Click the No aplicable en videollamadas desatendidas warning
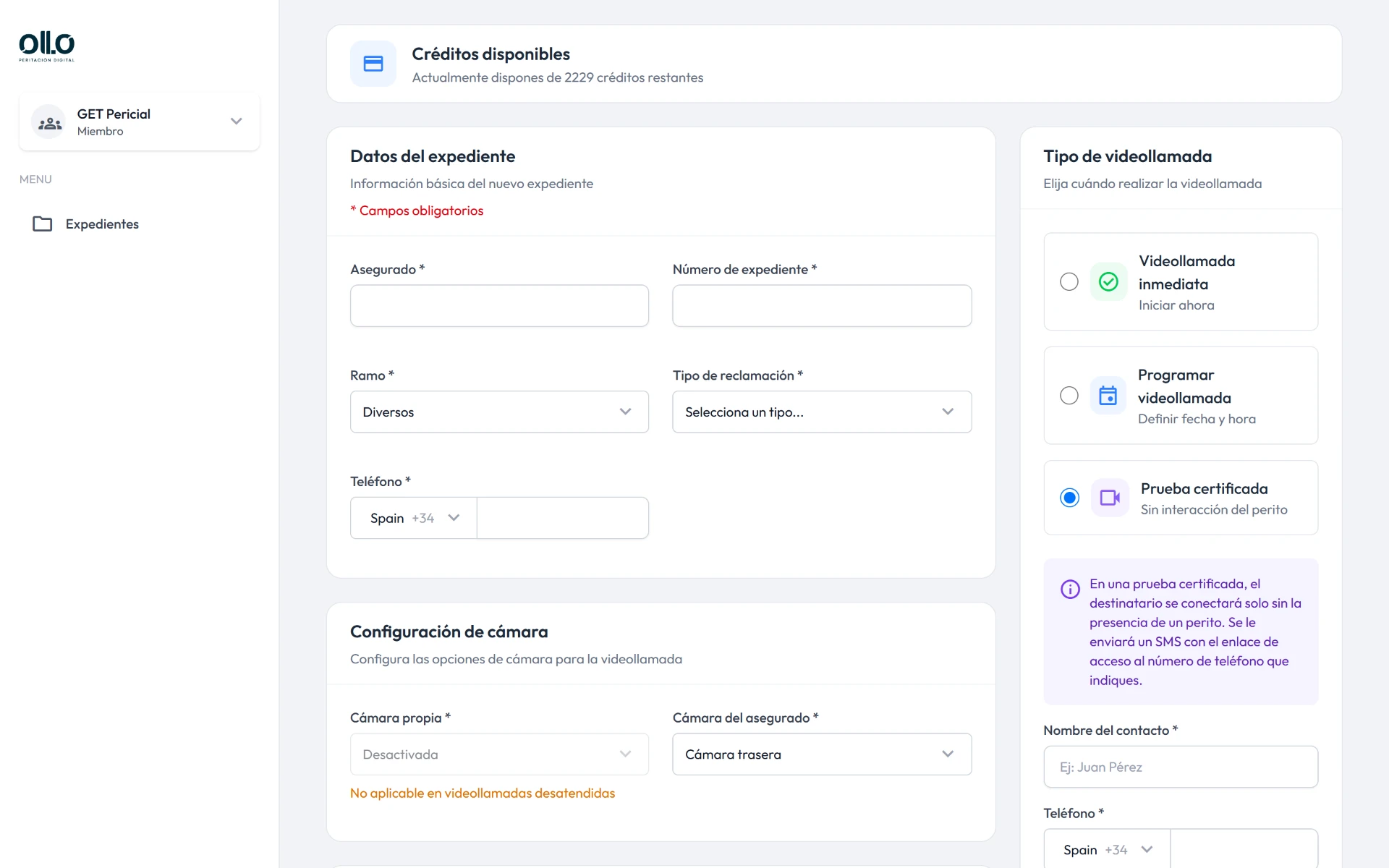Screen dimensions: 1389x868 coord(483,793)
